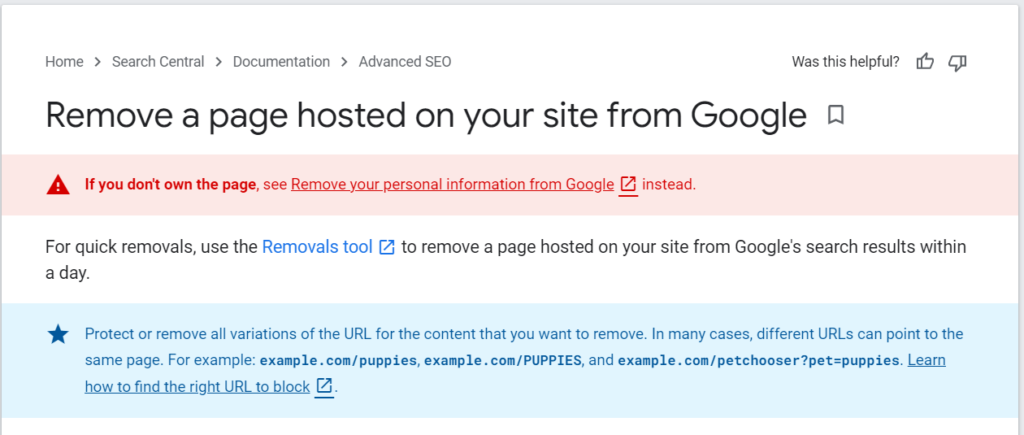Click the chevron between Documentation and Advanced SEO
This screenshot has width=1024, height=435.
pyautogui.click(x=344, y=62)
